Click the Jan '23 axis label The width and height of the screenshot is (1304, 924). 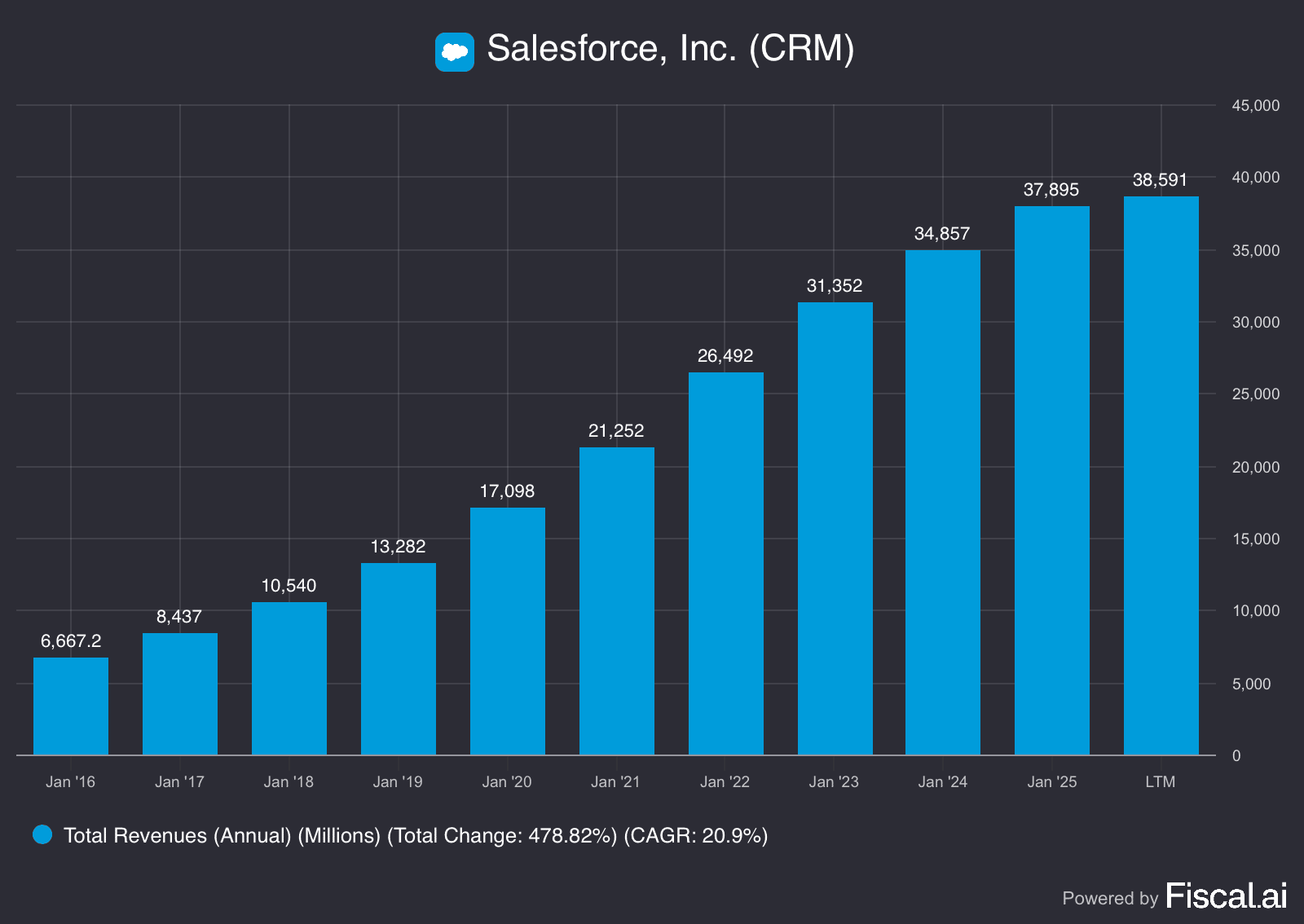tap(835, 782)
